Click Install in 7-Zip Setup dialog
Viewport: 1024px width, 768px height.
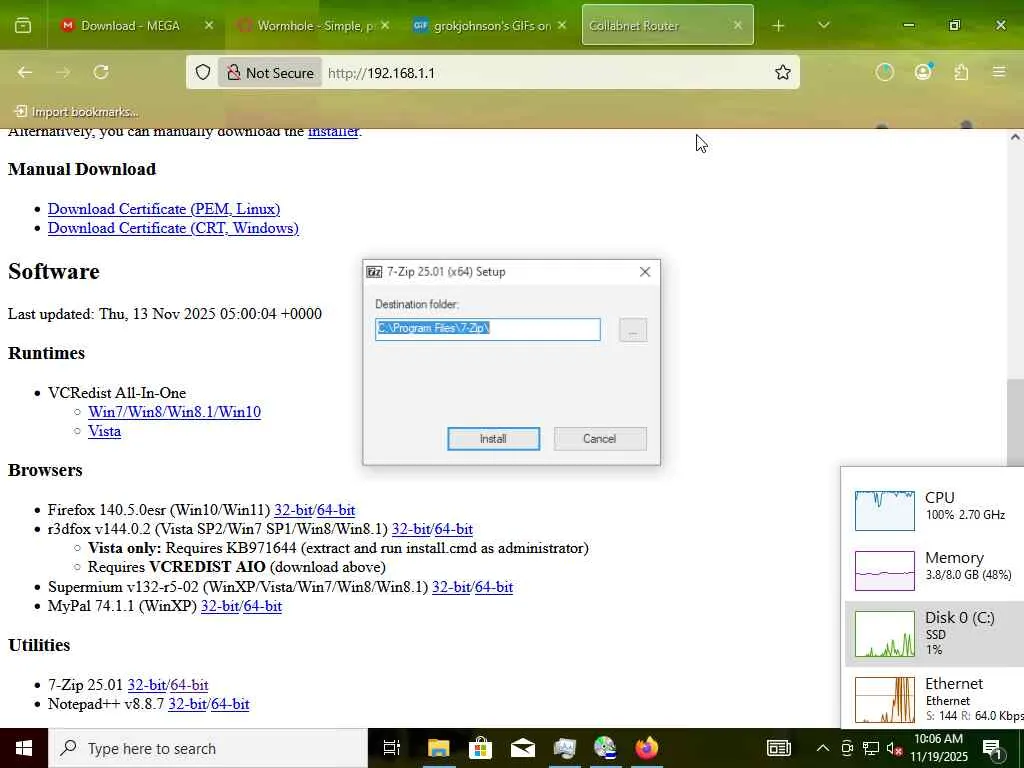(x=494, y=439)
